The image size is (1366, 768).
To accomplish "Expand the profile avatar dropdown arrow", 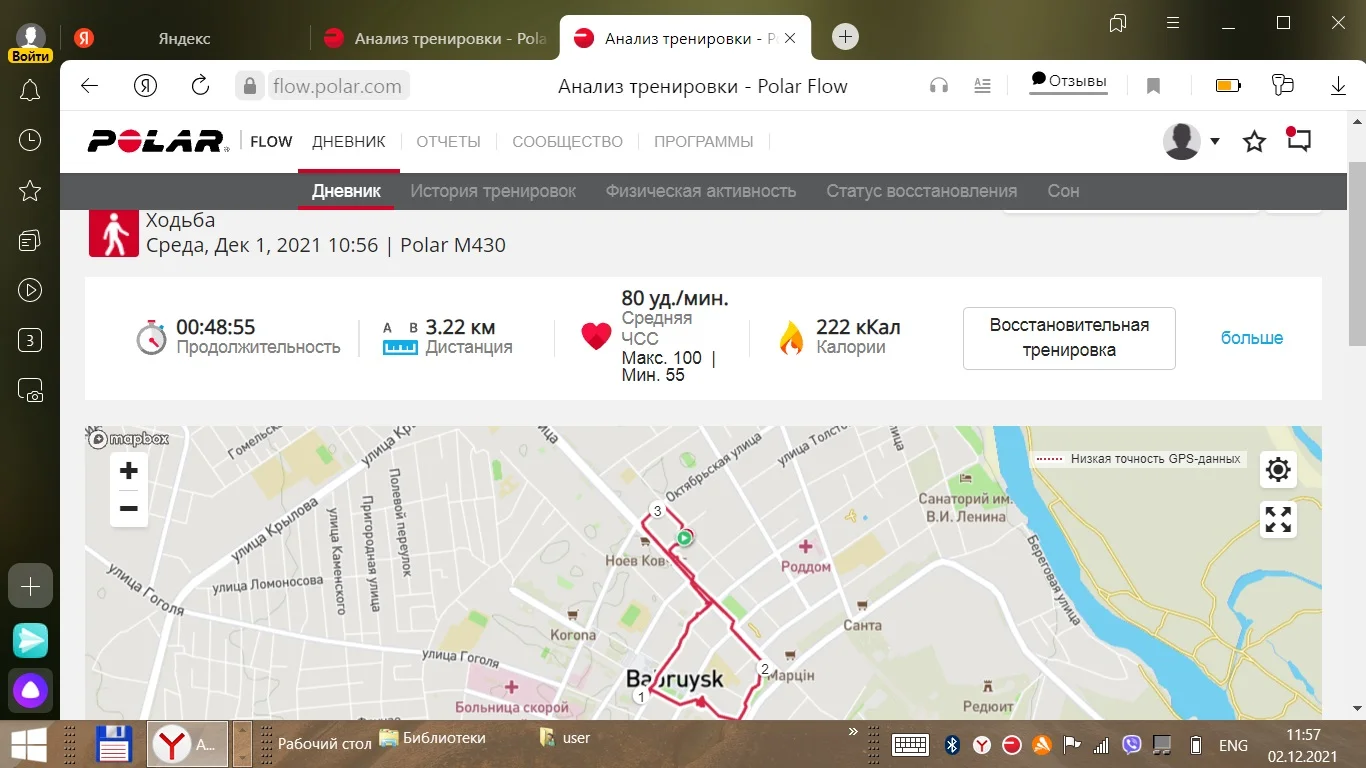I will [1215, 141].
